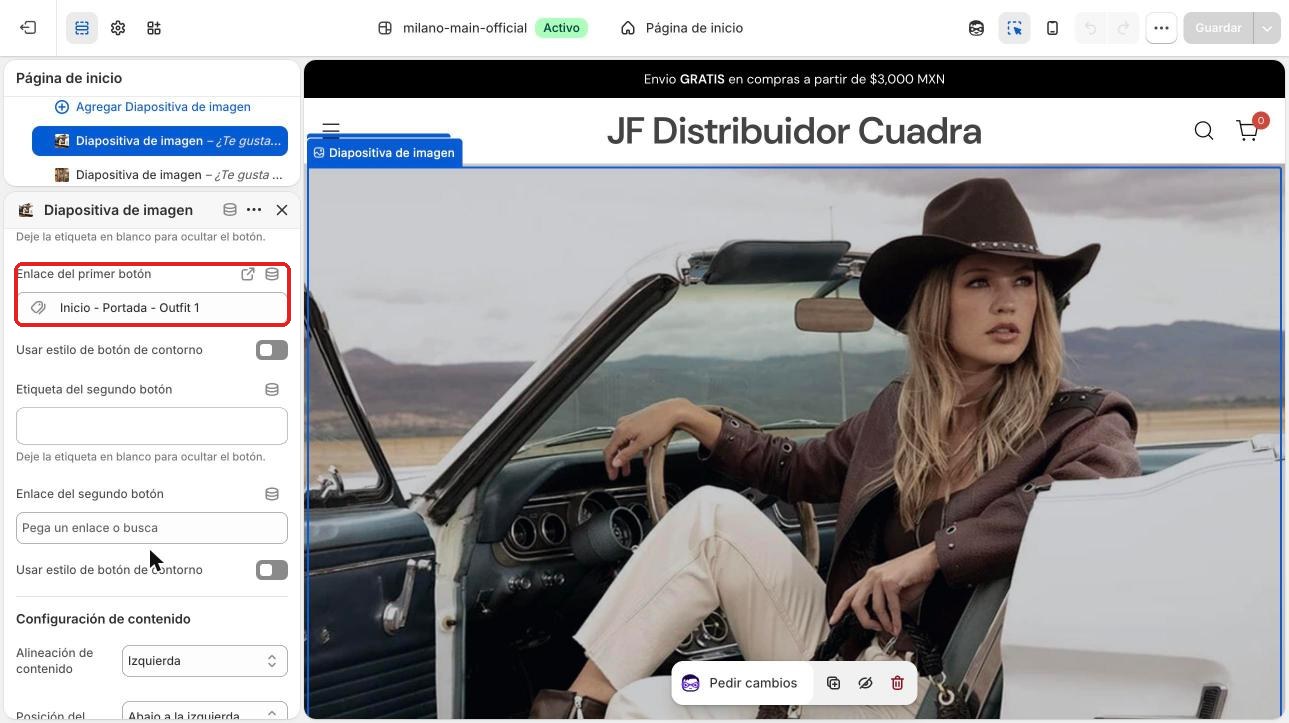Image resolution: width=1289 pixels, height=723 pixels.
Task: Select the second Diapositiva de imagen row
Action: (160, 175)
